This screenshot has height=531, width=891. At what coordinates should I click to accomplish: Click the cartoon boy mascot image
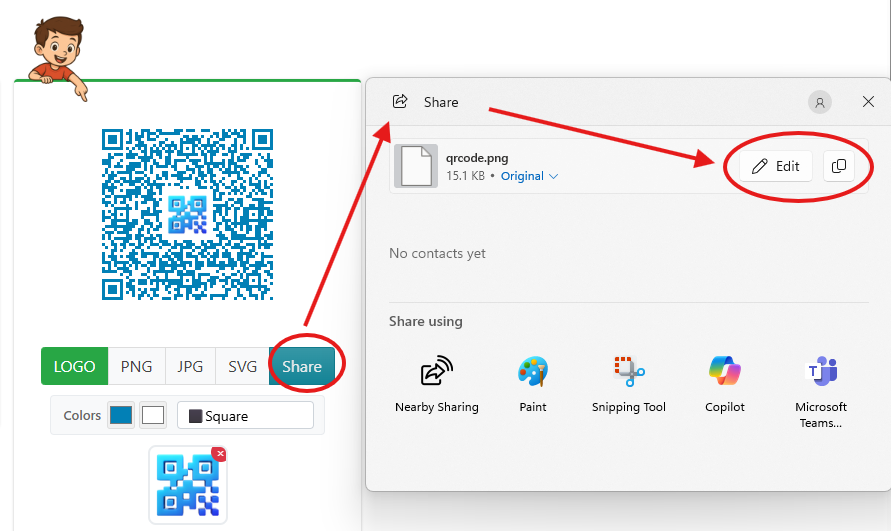(59, 58)
